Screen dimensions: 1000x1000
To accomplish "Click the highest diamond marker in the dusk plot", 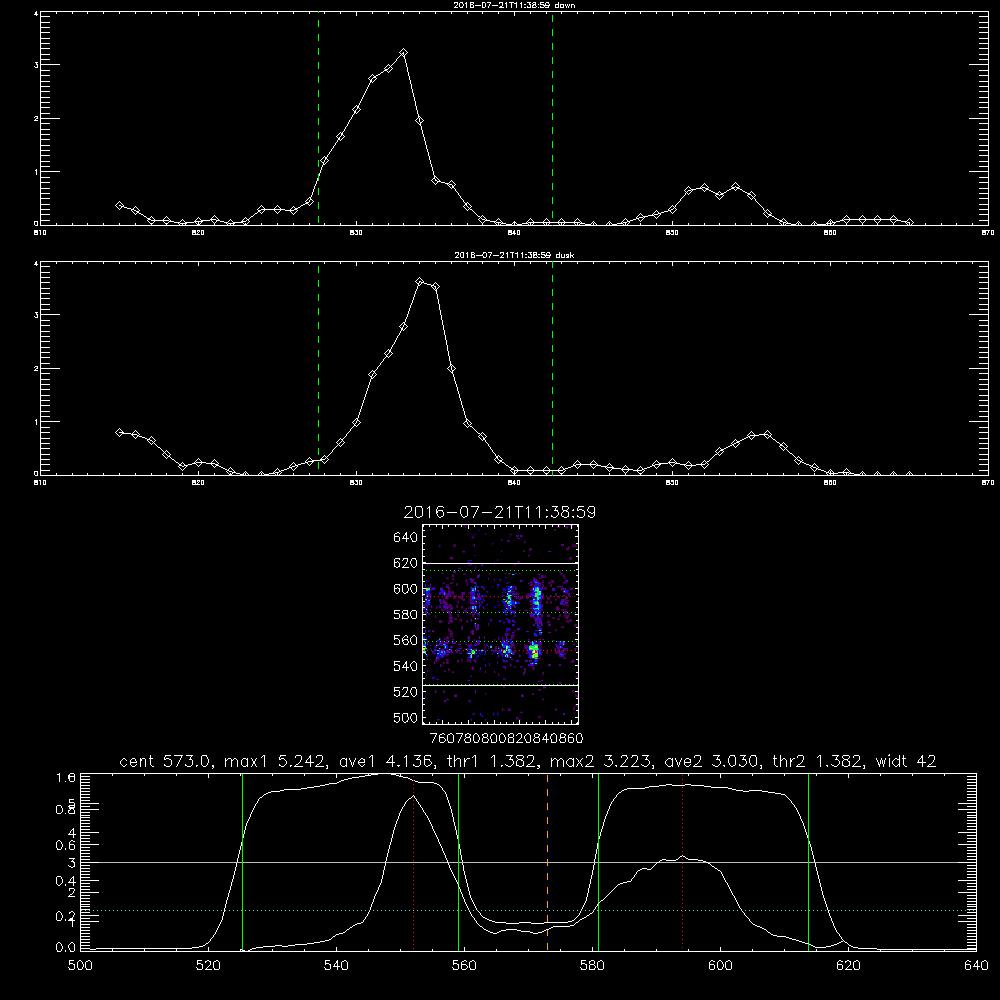I will point(420,281).
